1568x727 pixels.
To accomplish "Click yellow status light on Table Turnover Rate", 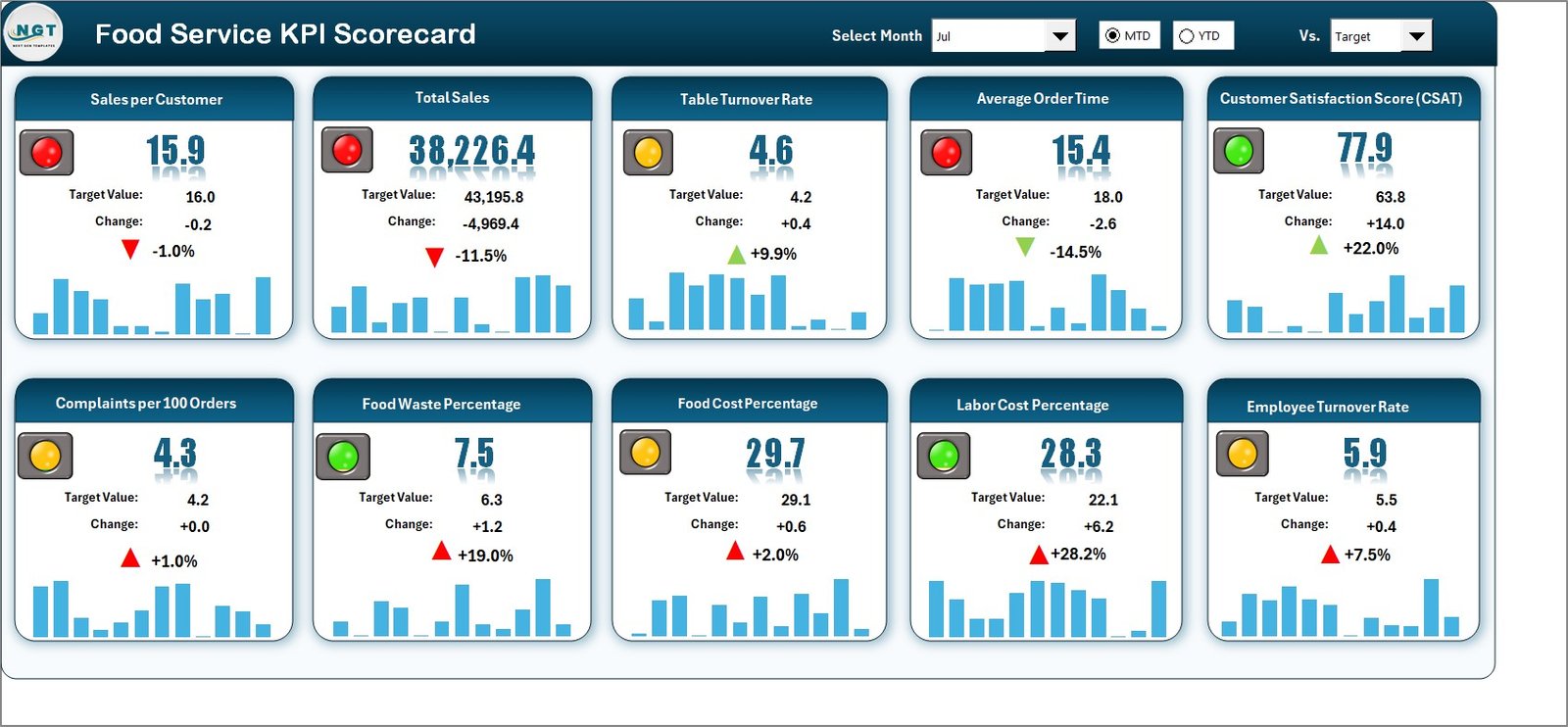I will tap(648, 153).
